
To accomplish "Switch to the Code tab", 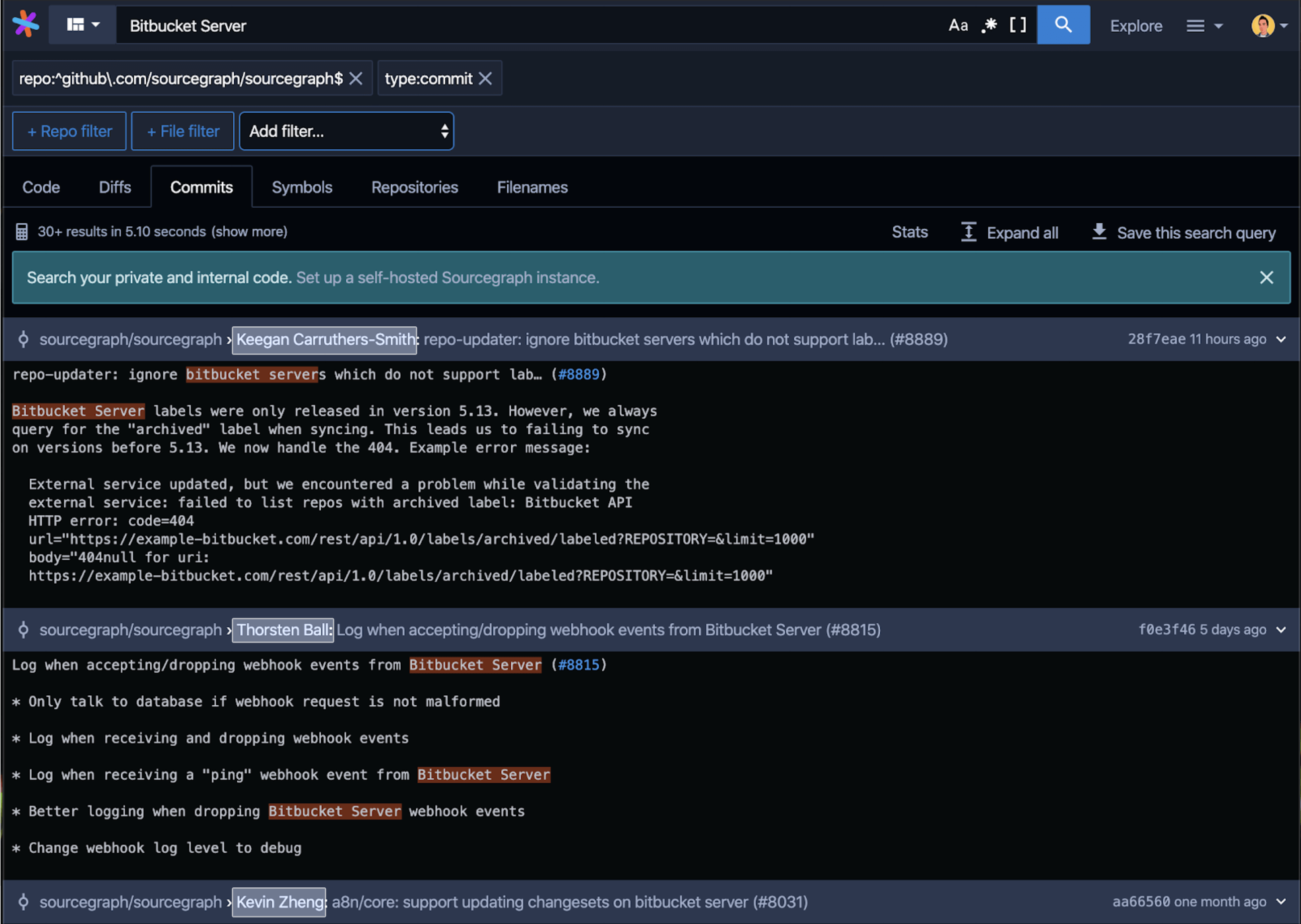I will point(41,187).
